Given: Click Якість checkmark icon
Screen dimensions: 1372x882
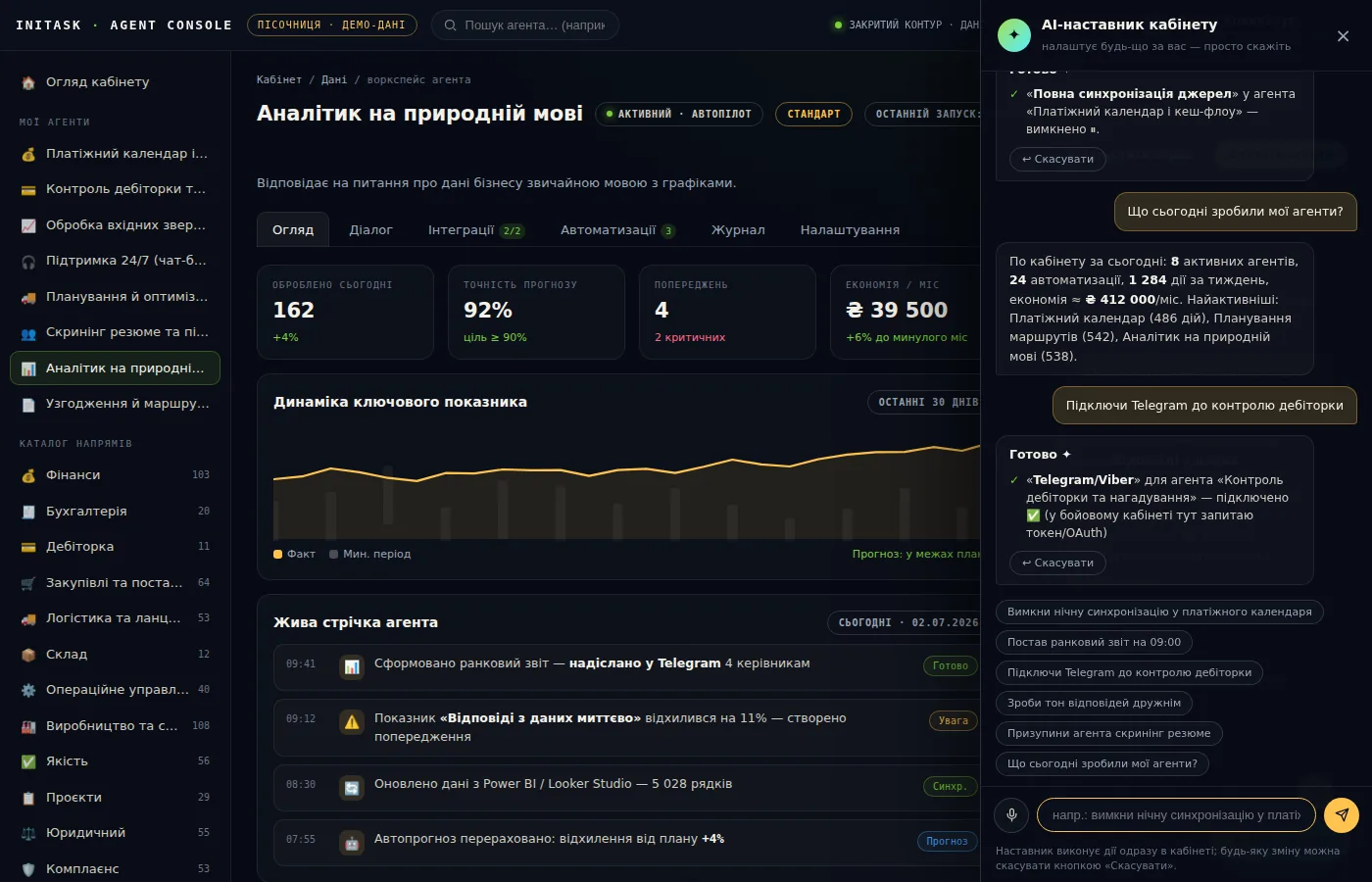Looking at the screenshot, I should pyautogui.click(x=28, y=761).
